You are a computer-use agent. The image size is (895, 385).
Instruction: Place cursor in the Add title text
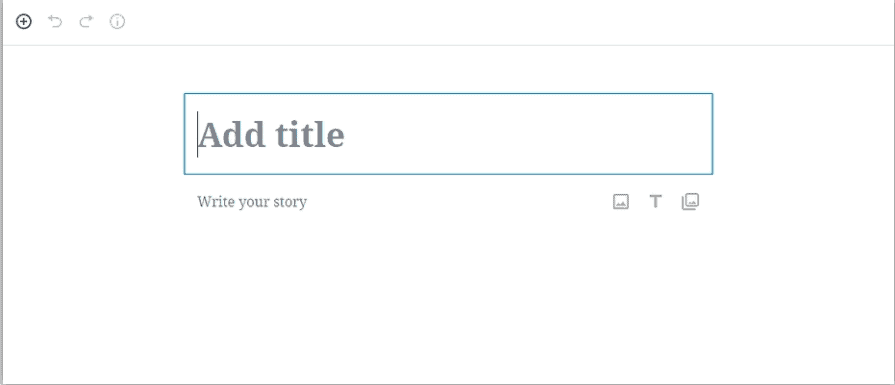pos(271,135)
